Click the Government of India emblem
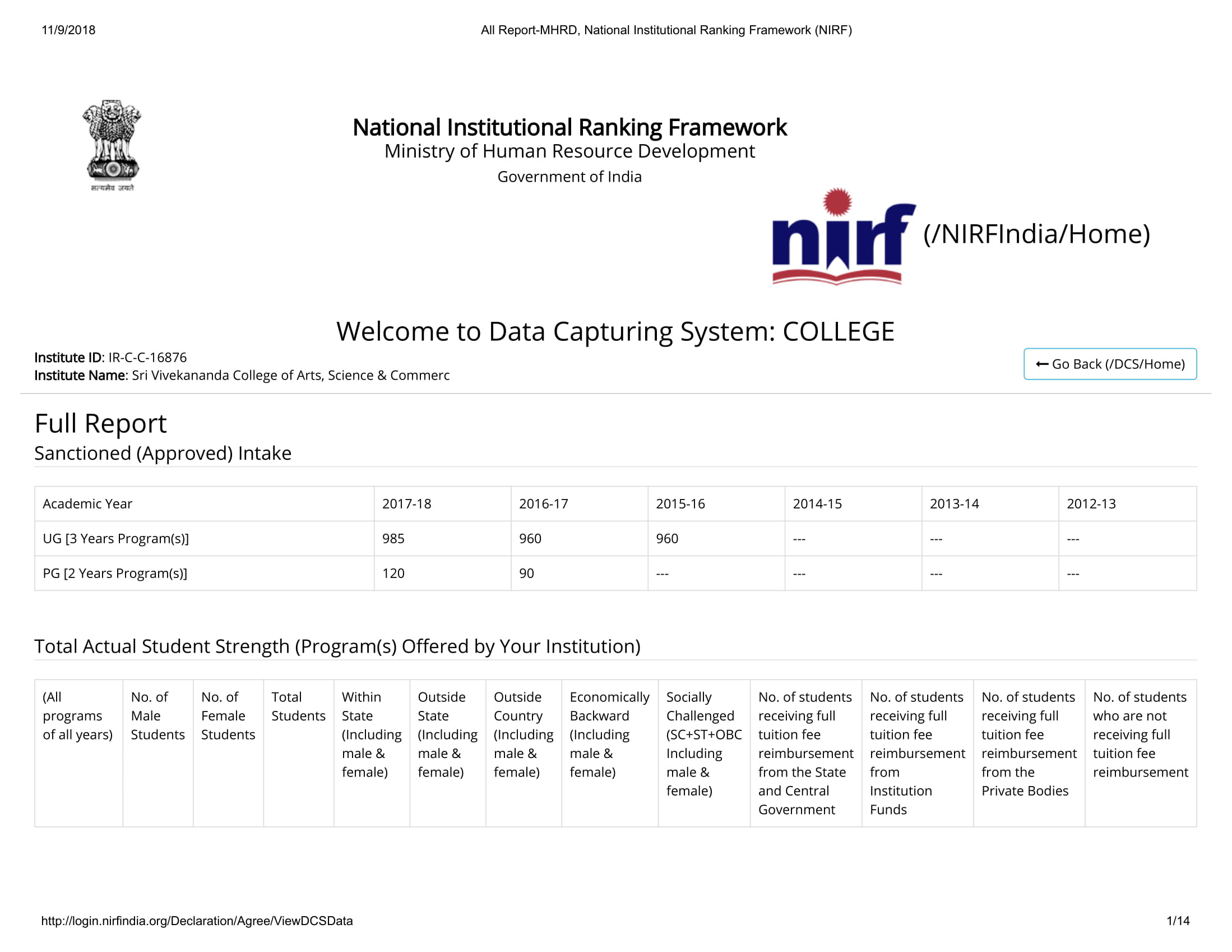The image size is (1232, 952). click(112, 146)
